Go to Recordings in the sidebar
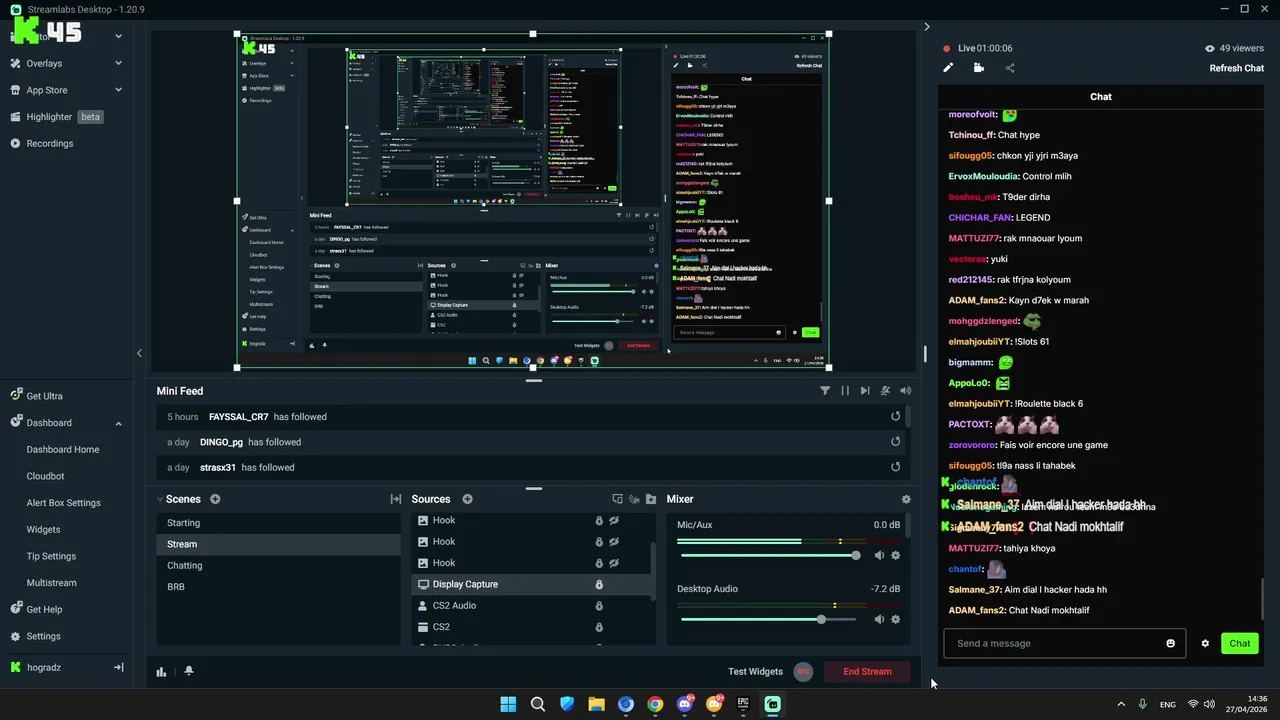Screen dimensions: 1280x720 tap(49, 143)
